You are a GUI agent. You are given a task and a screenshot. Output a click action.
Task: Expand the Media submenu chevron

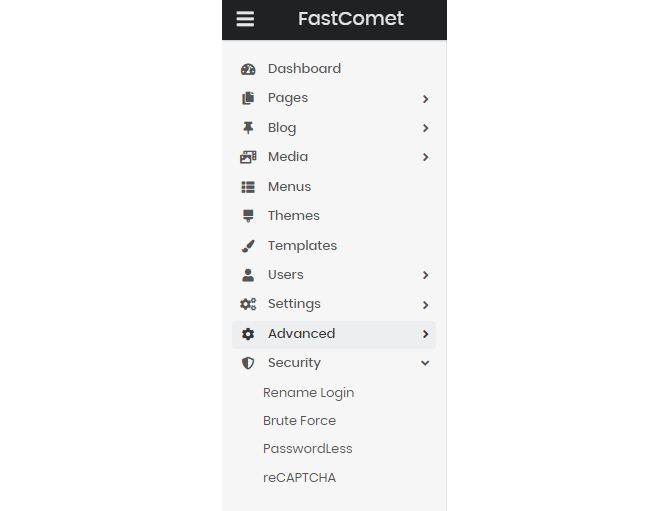point(425,157)
